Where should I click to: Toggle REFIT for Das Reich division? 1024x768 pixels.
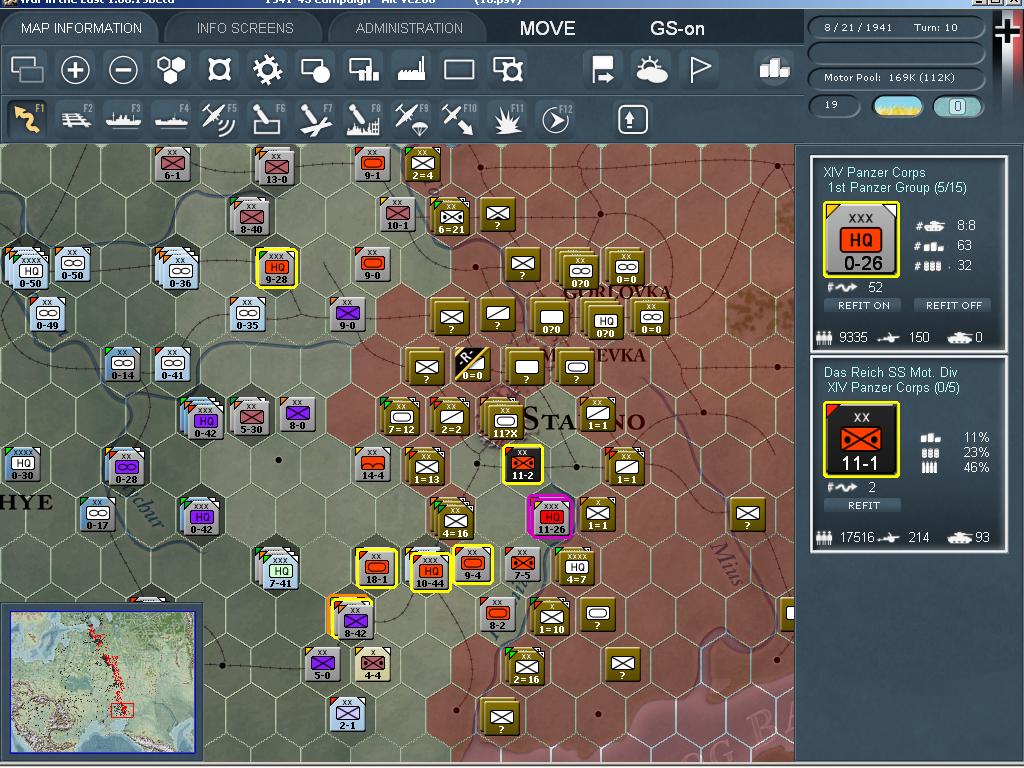pos(863,505)
